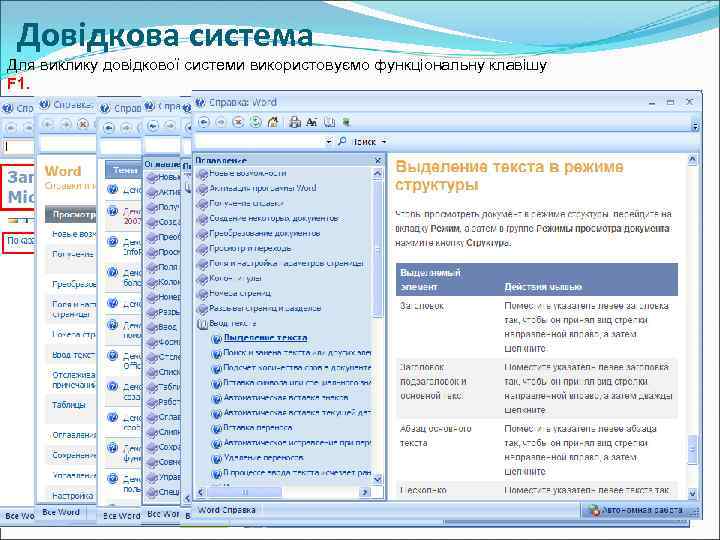720x540 pixels.
Task: Minimize the Справка: Word window
Action: 652,103
